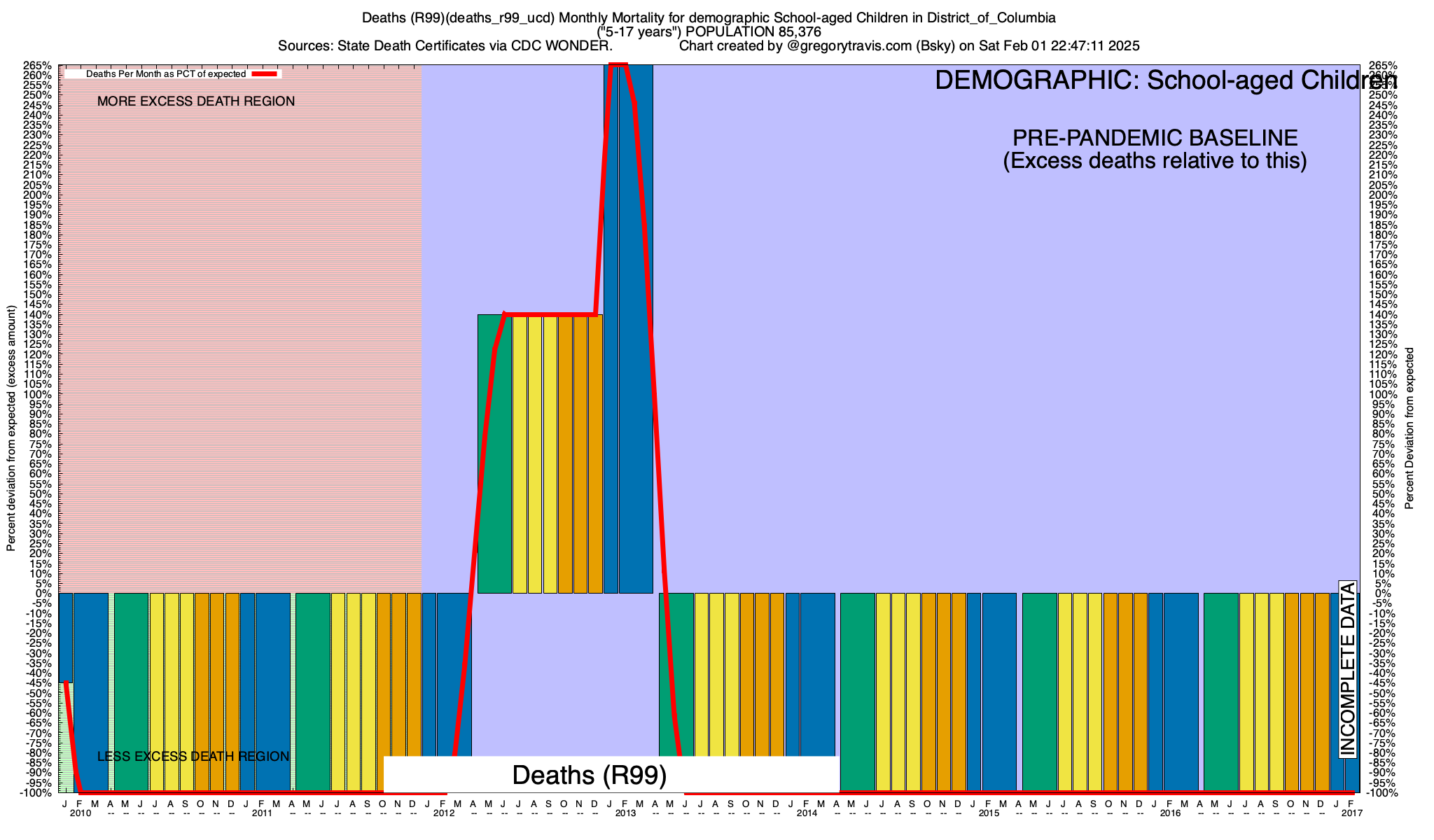Click the 2015 year label on x-axis

click(989, 813)
